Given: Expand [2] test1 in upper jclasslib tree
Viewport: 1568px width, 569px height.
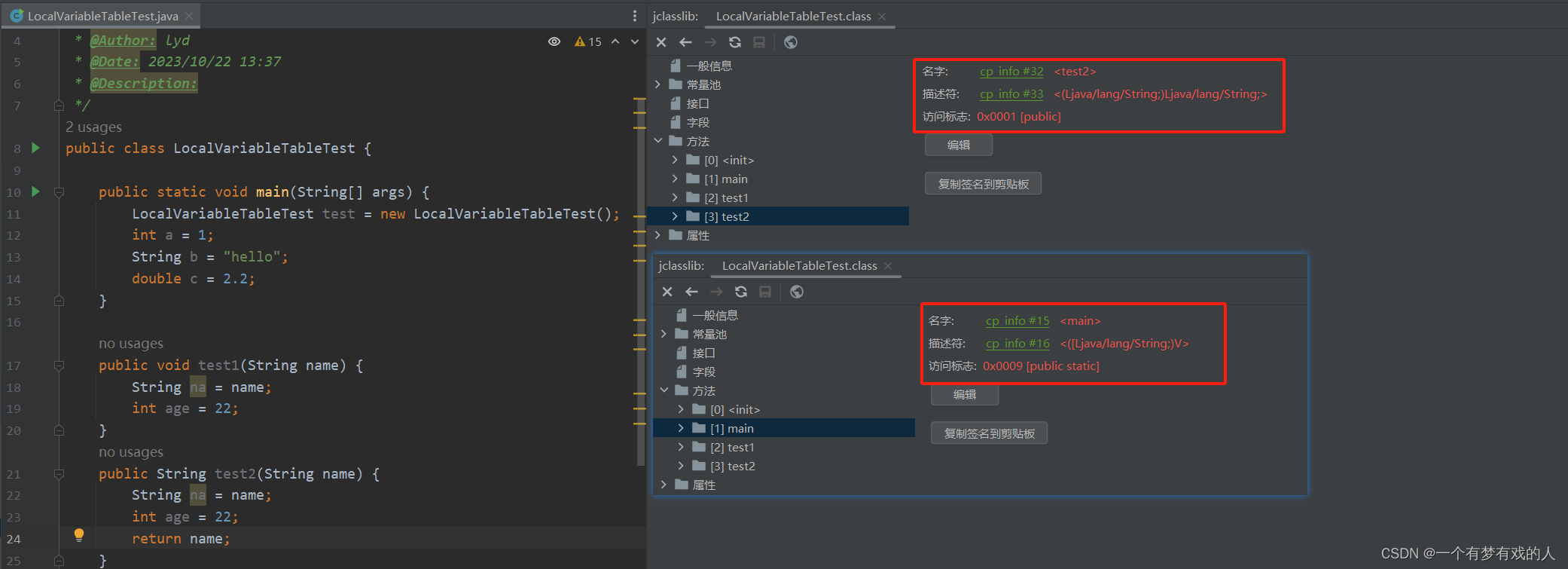Looking at the screenshot, I should click(675, 197).
